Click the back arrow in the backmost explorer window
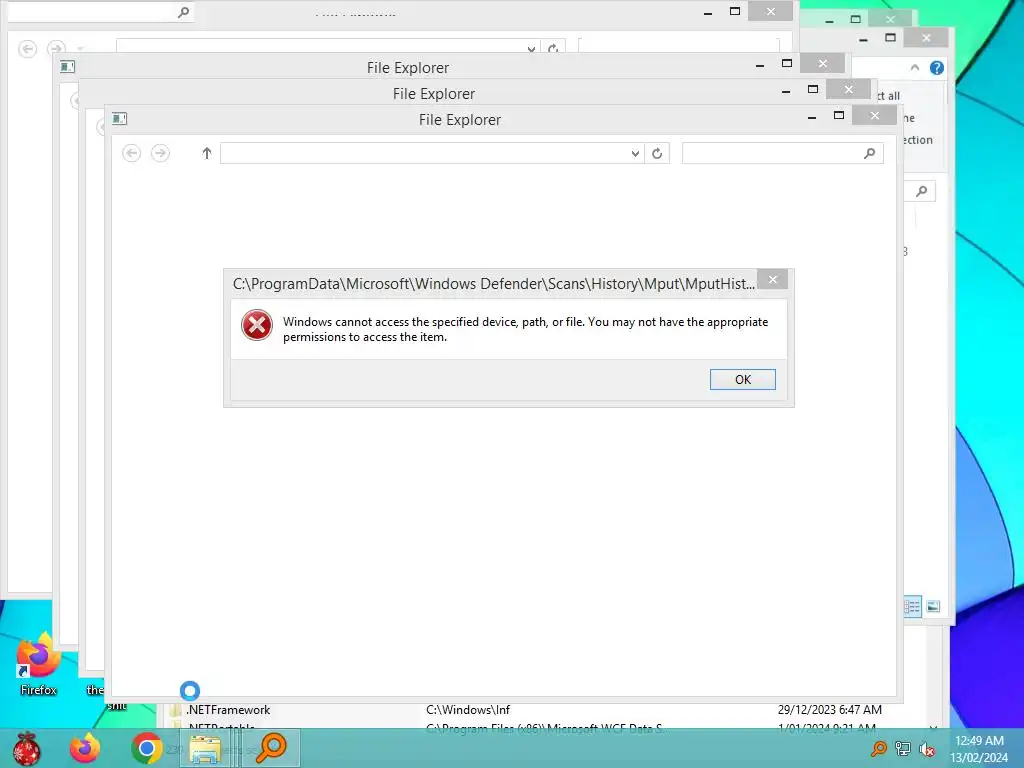 pos(27,48)
